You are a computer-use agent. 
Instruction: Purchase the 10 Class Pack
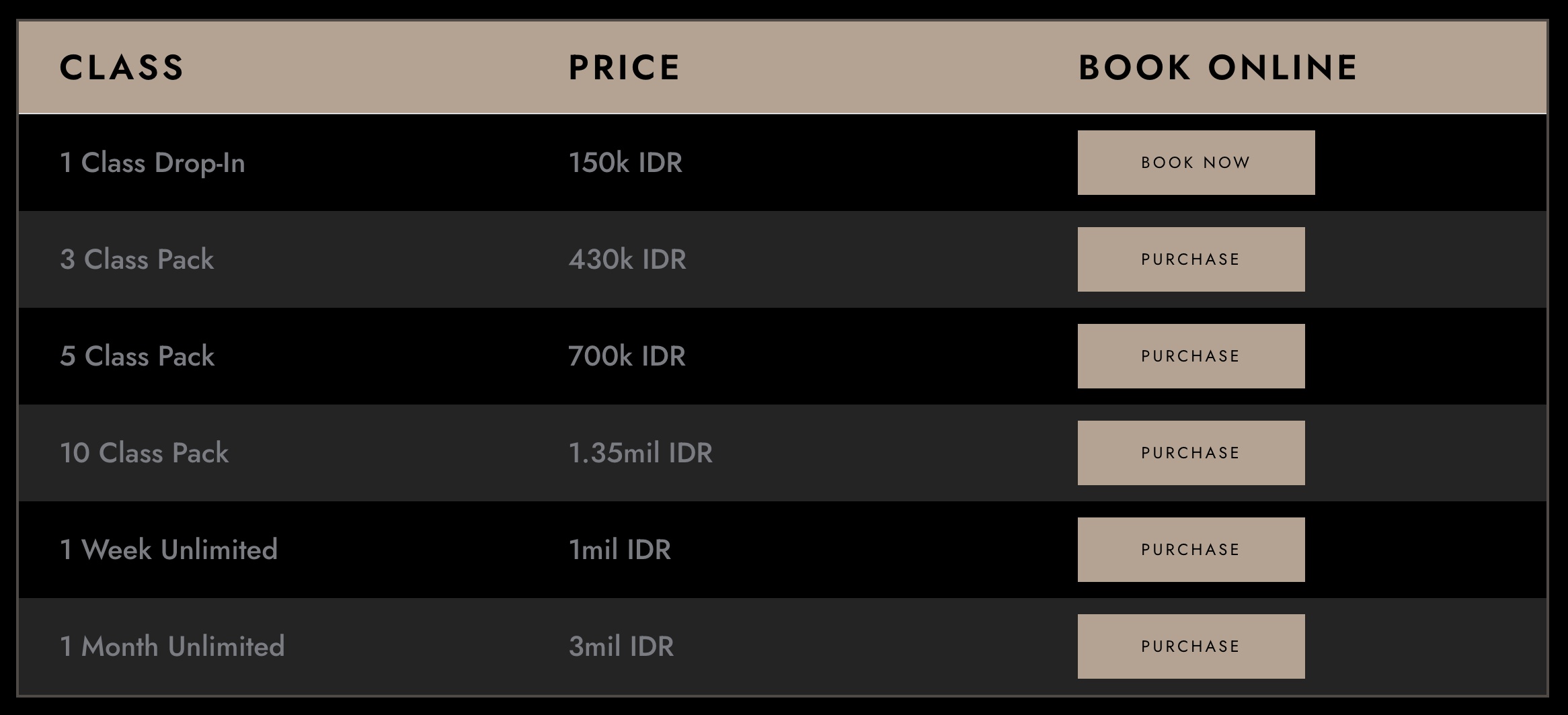pos(1191,453)
